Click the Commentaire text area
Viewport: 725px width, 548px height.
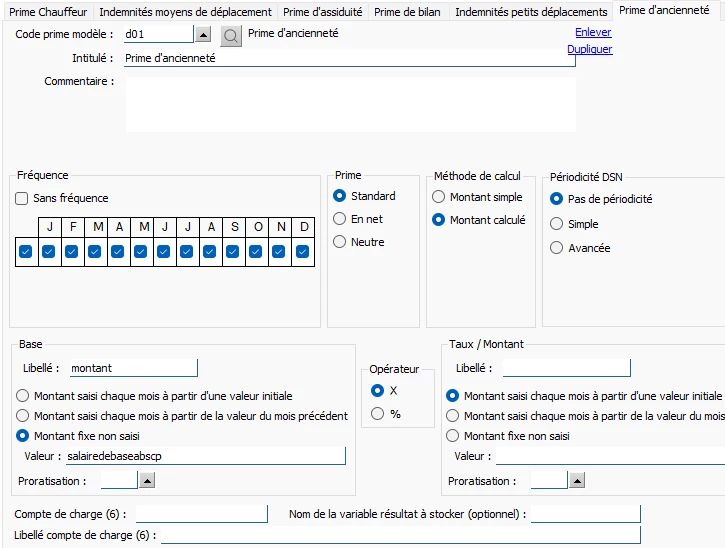(x=348, y=104)
